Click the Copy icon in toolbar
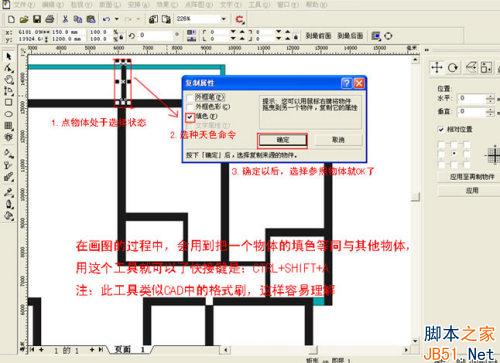 78,19
